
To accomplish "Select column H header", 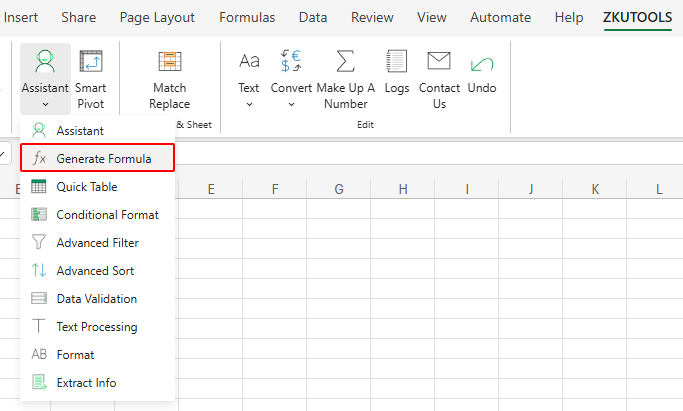I will point(403,189).
